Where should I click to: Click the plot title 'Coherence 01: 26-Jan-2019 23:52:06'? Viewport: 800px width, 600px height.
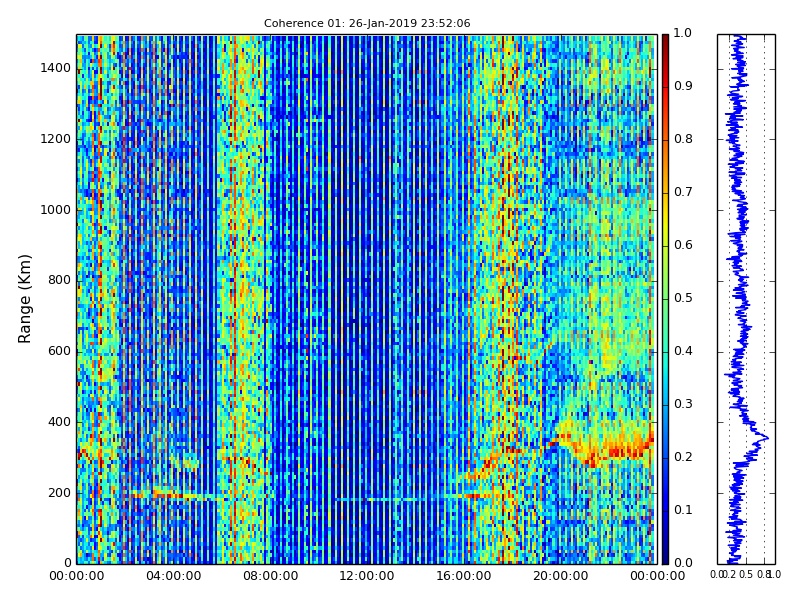click(367, 23)
